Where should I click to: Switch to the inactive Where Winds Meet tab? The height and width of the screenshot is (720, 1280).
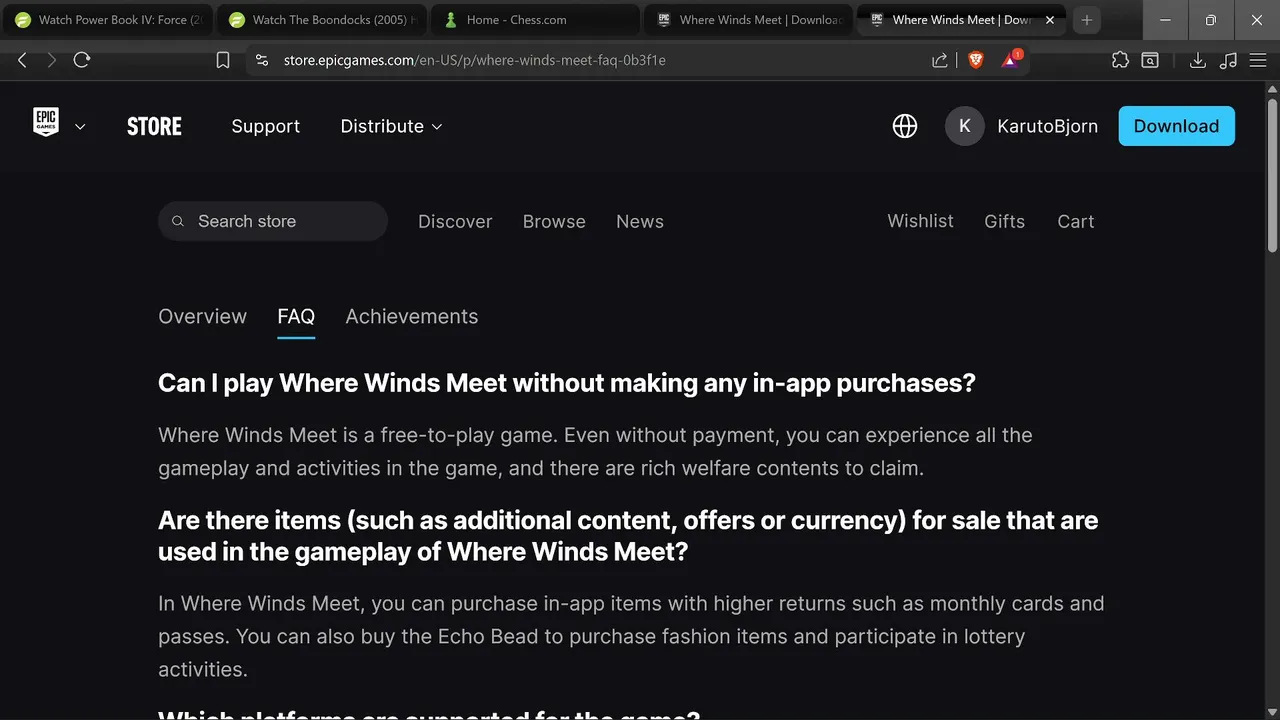[748, 20]
